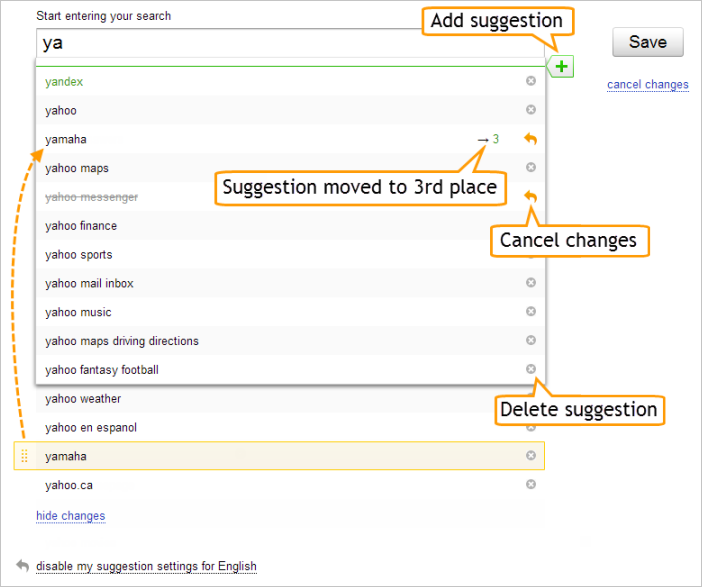Delete the yahoo.ca suggestion
This screenshot has width=702, height=587.
(531, 484)
